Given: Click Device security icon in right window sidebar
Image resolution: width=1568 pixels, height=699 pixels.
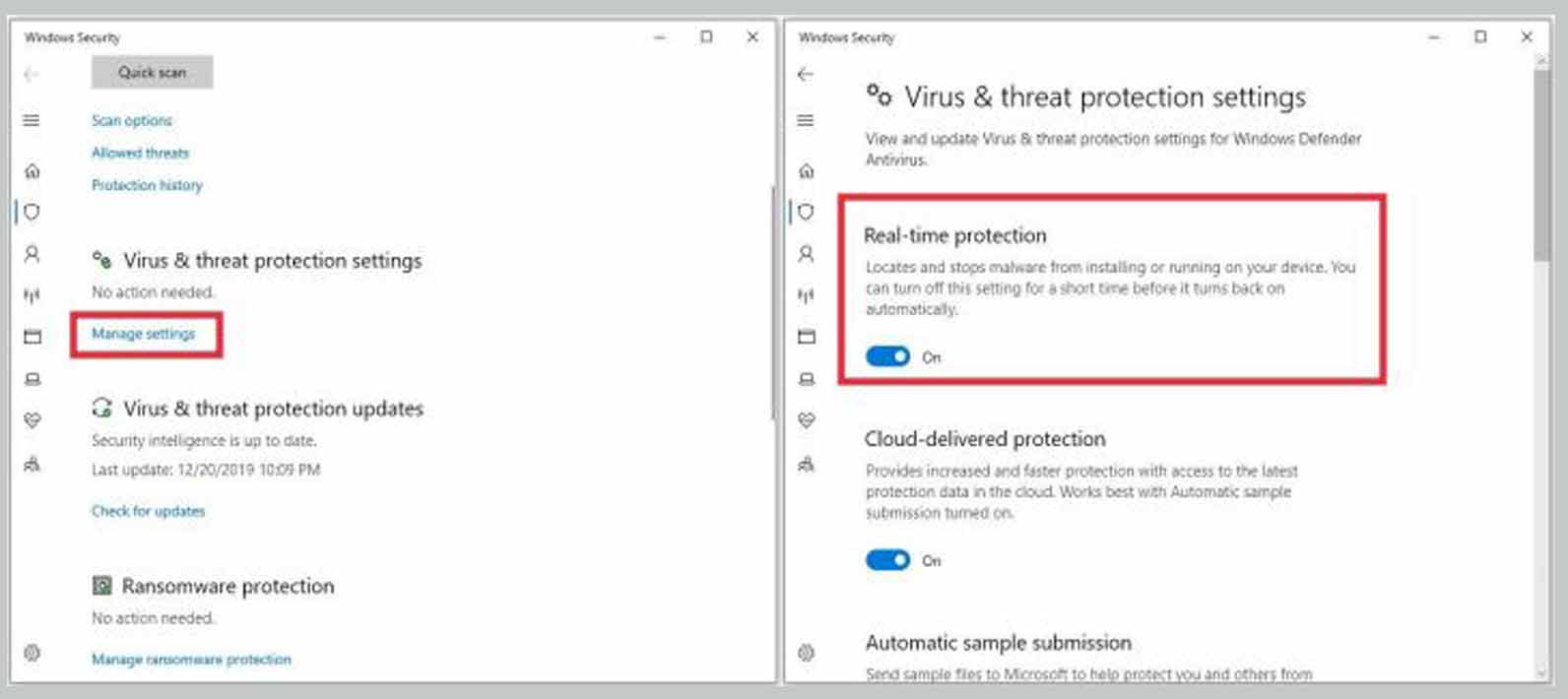Looking at the screenshot, I should 807,379.
